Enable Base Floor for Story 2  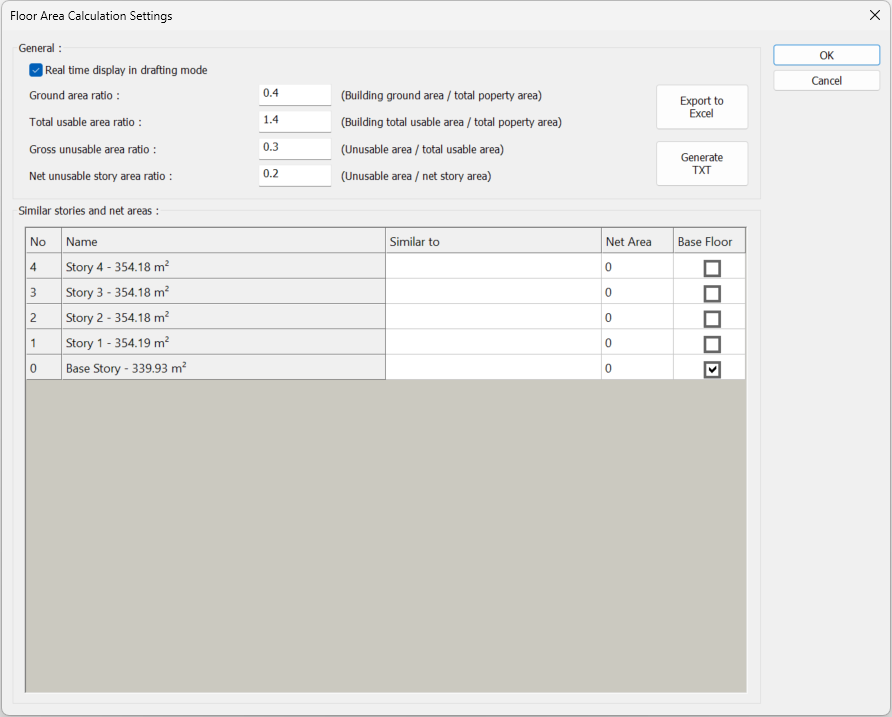point(711,319)
